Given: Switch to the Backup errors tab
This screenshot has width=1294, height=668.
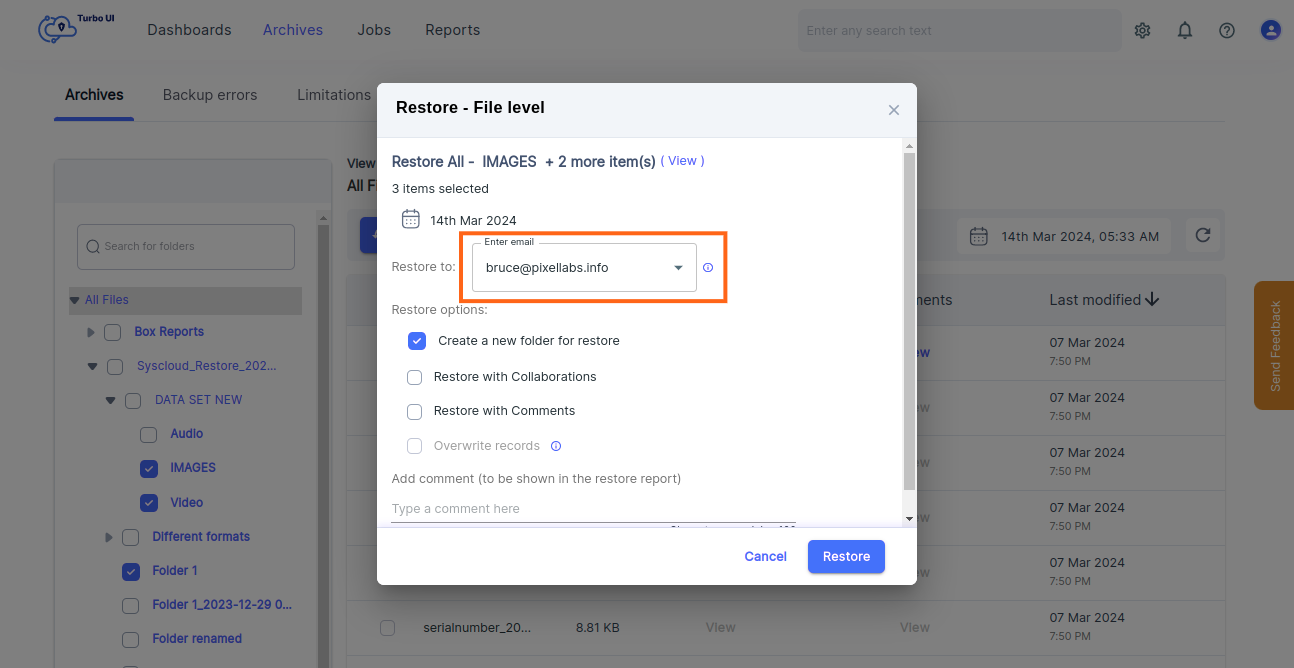Looking at the screenshot, I should click(210, 95).
